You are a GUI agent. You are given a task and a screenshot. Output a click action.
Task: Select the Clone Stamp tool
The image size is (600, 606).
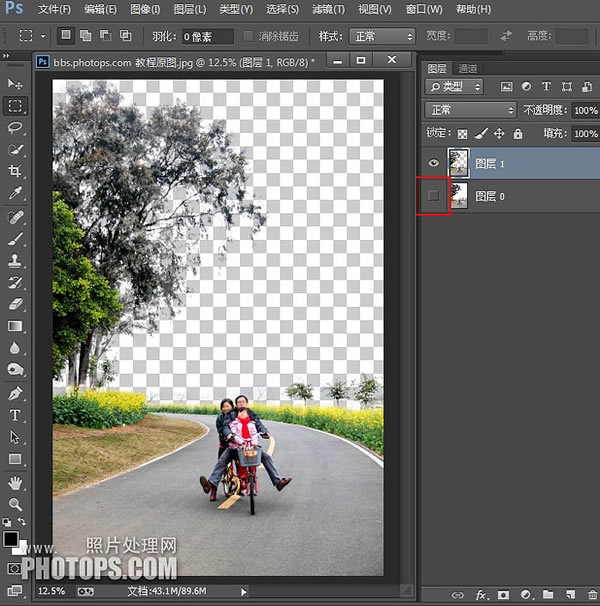pos(15,260)
